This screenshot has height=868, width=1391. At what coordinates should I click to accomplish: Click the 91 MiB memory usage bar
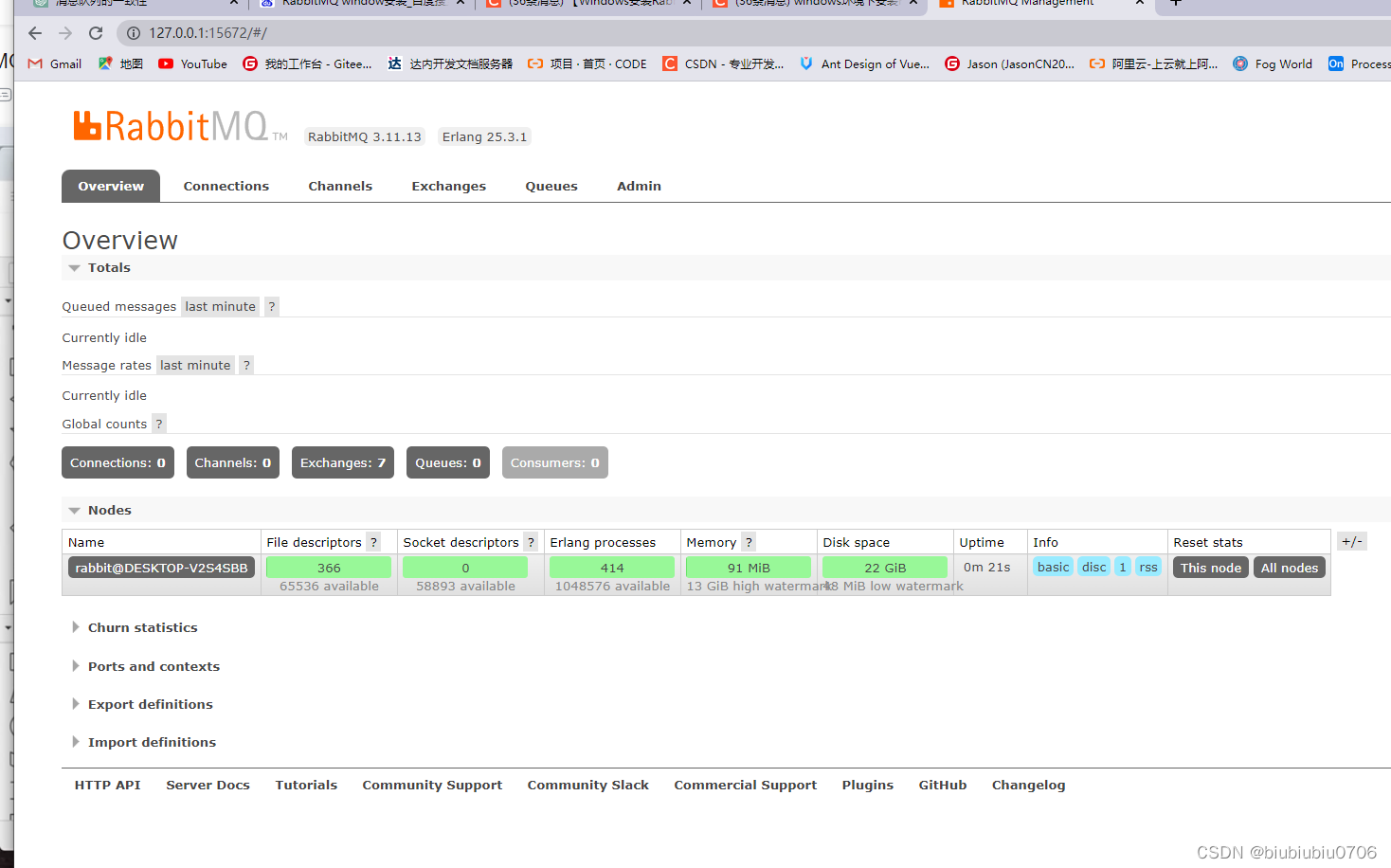[x=749, y=568]
